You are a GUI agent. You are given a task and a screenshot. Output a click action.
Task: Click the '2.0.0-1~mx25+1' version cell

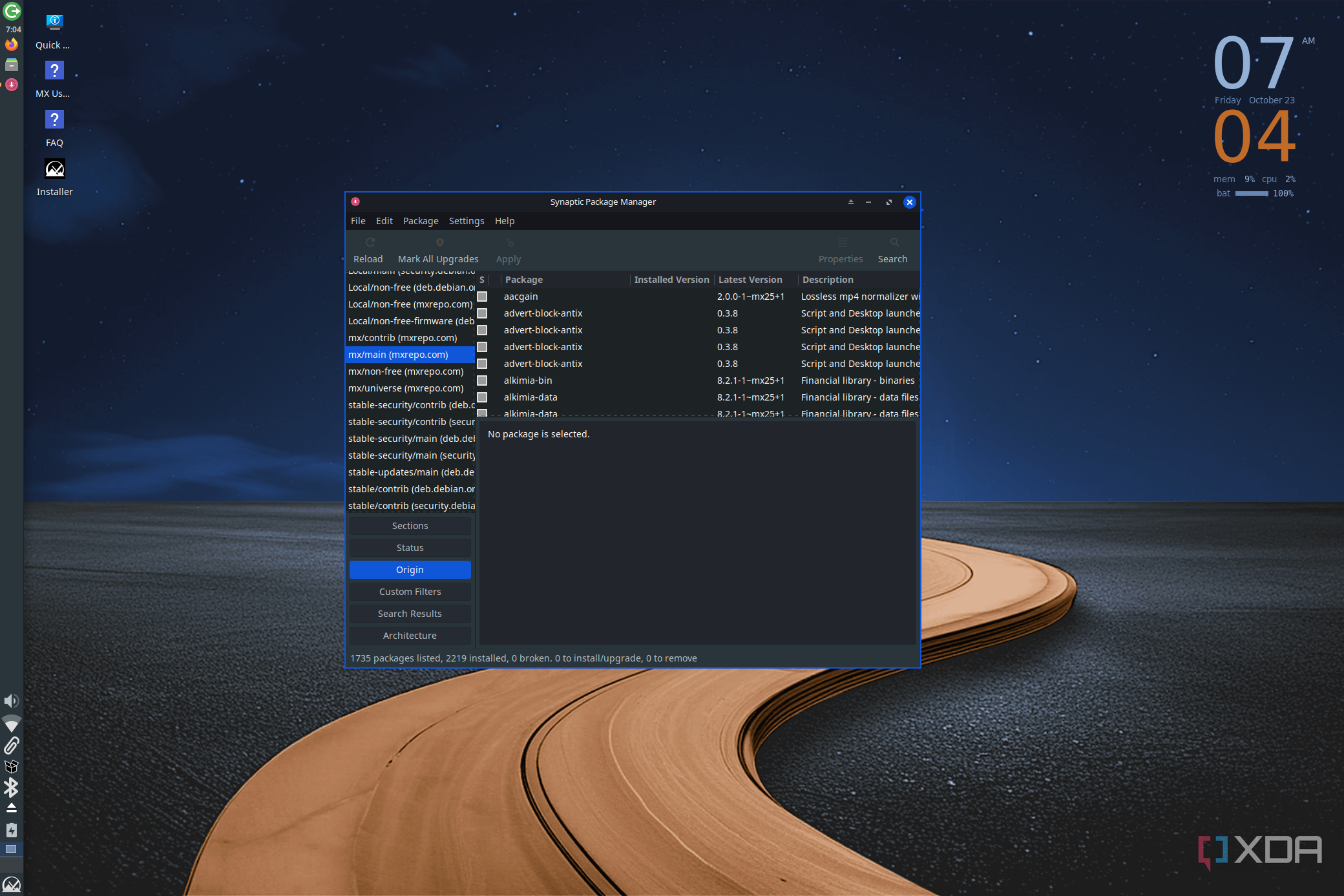click(x=751, y=297)
